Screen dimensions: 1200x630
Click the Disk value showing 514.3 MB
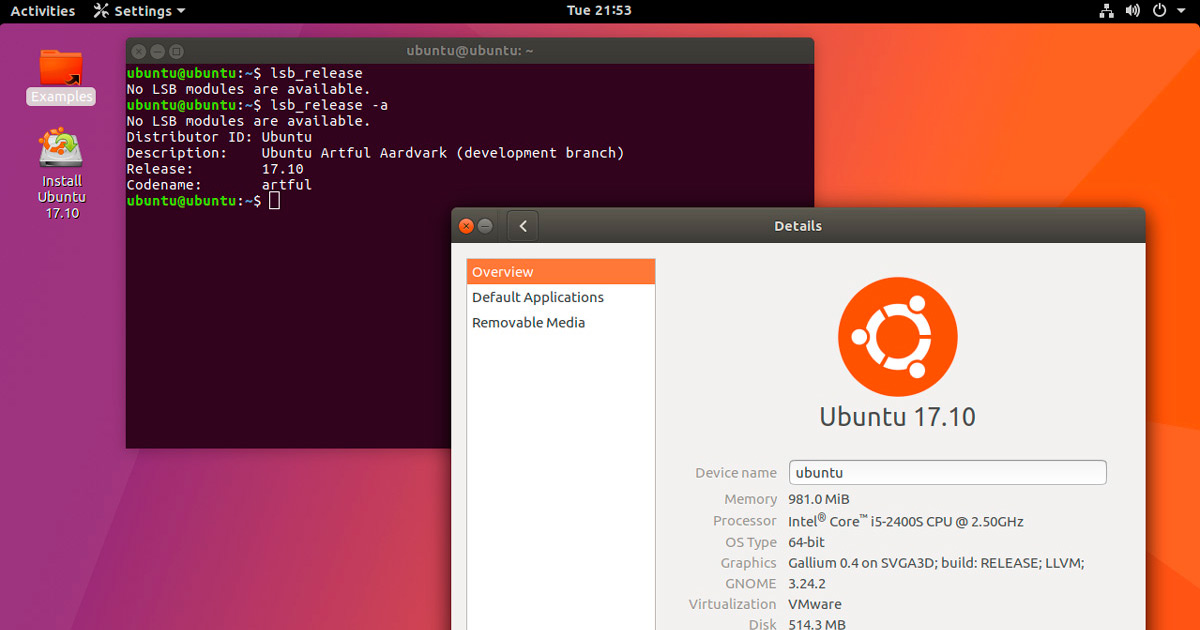(817, 624)
